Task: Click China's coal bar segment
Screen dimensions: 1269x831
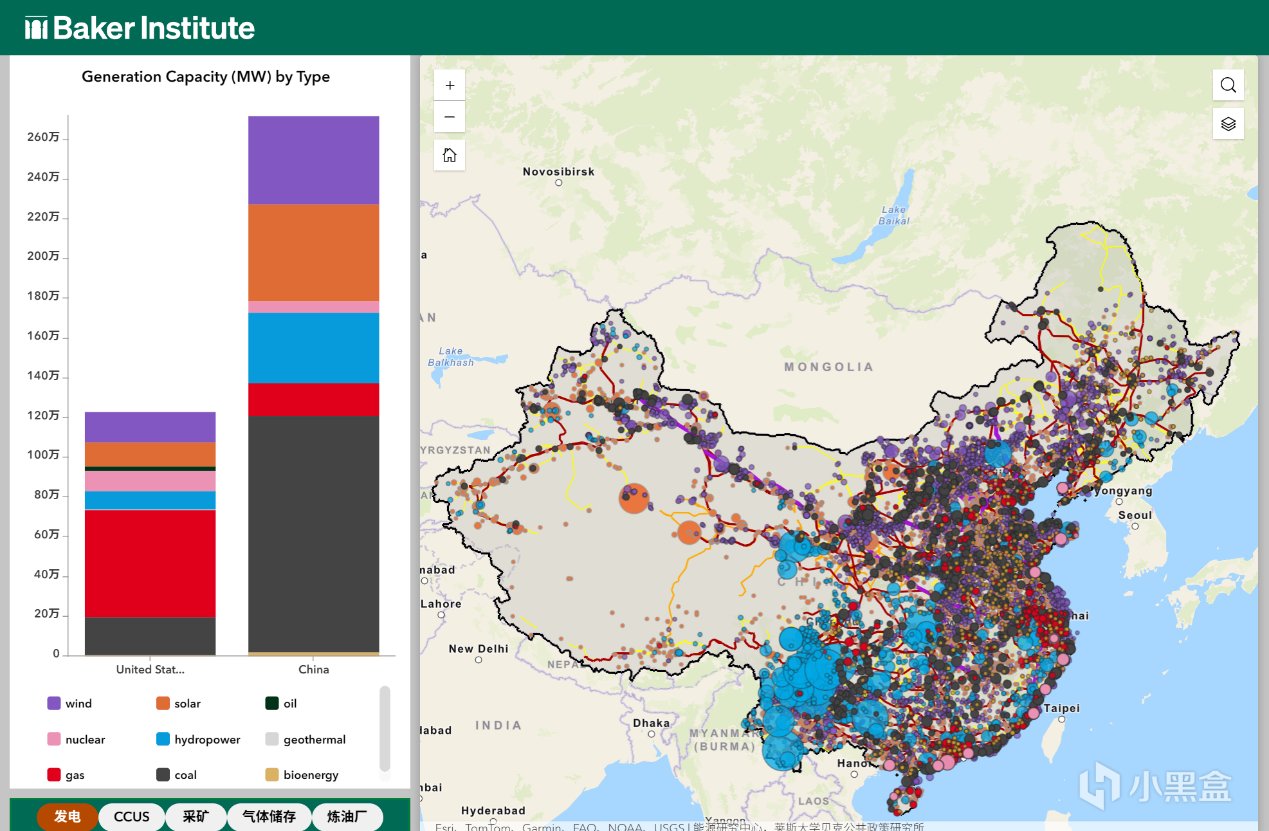Action: pyautogui.click(x=313, y=534)
